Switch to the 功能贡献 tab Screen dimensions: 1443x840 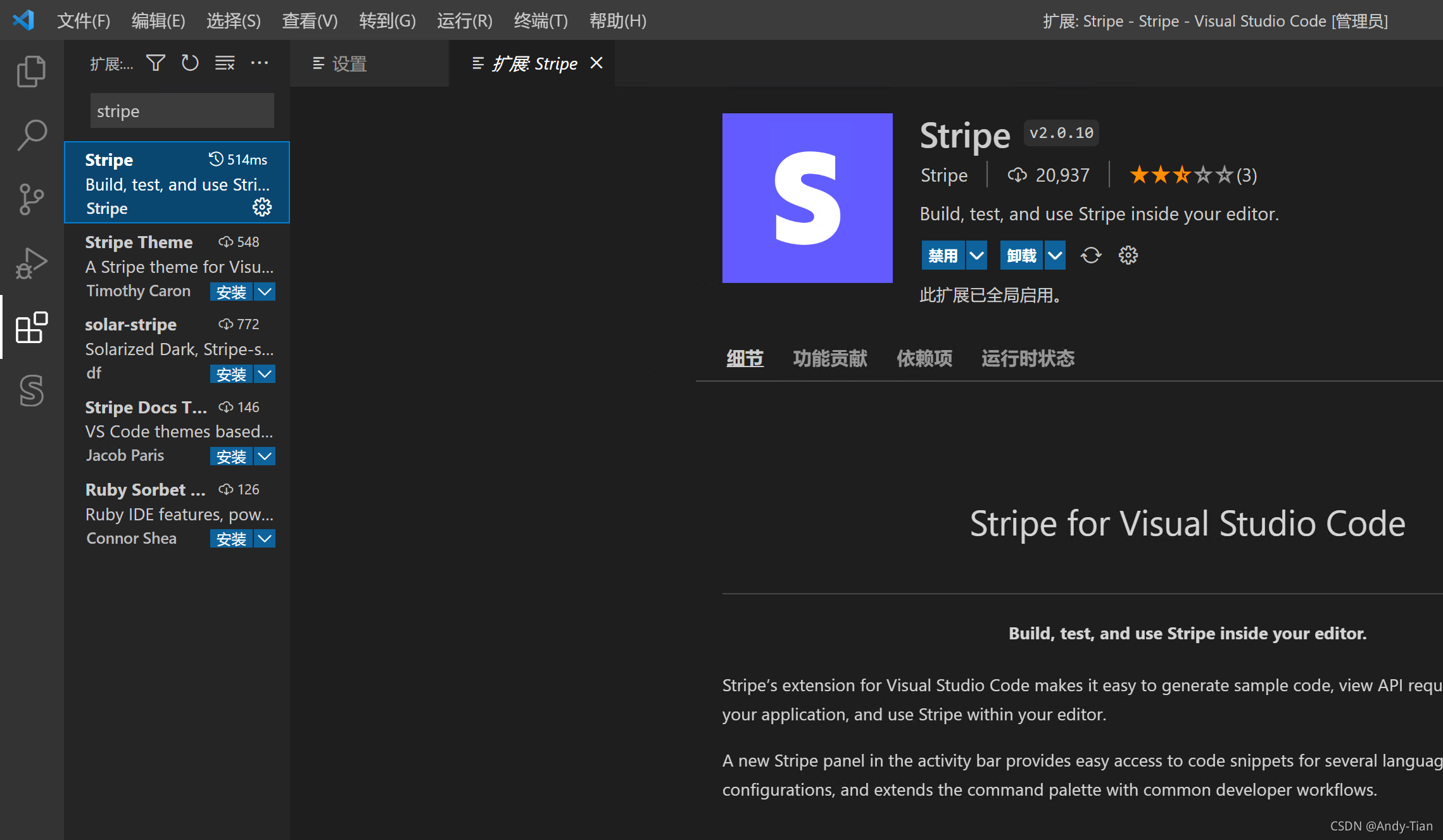[830, 358]
